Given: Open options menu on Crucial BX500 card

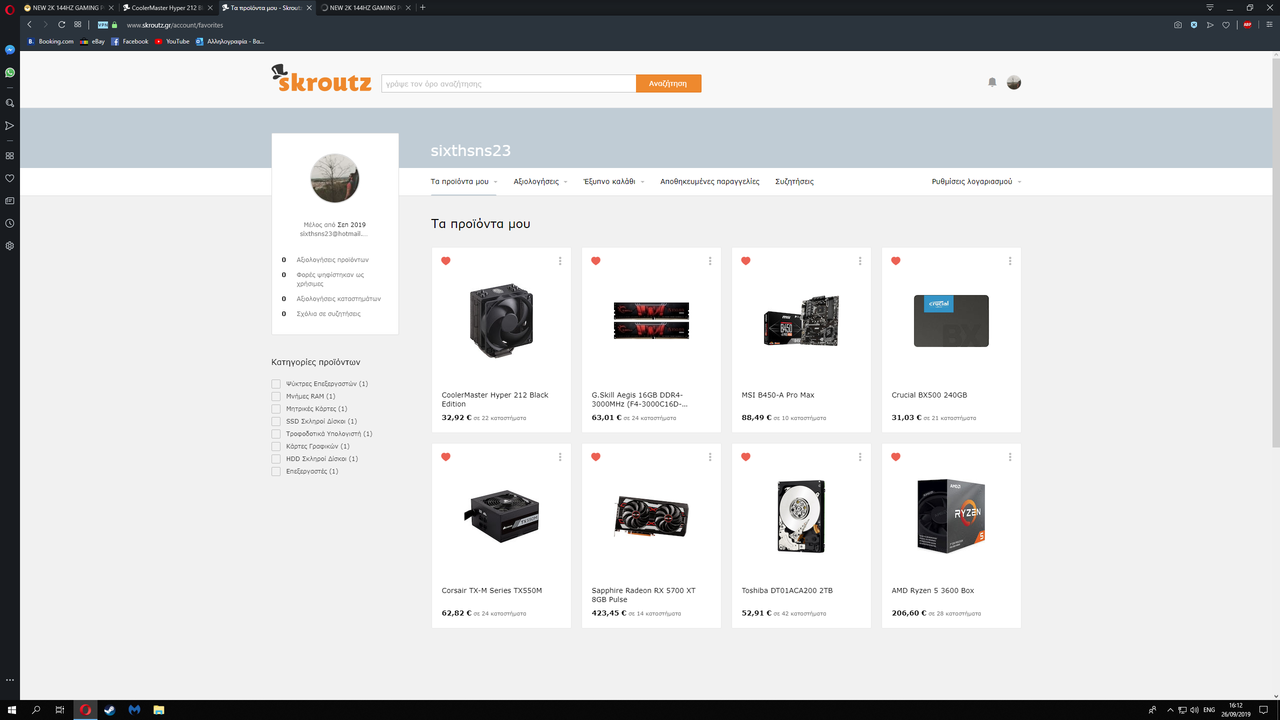Looking at the screenshot, I should 1010,261.
